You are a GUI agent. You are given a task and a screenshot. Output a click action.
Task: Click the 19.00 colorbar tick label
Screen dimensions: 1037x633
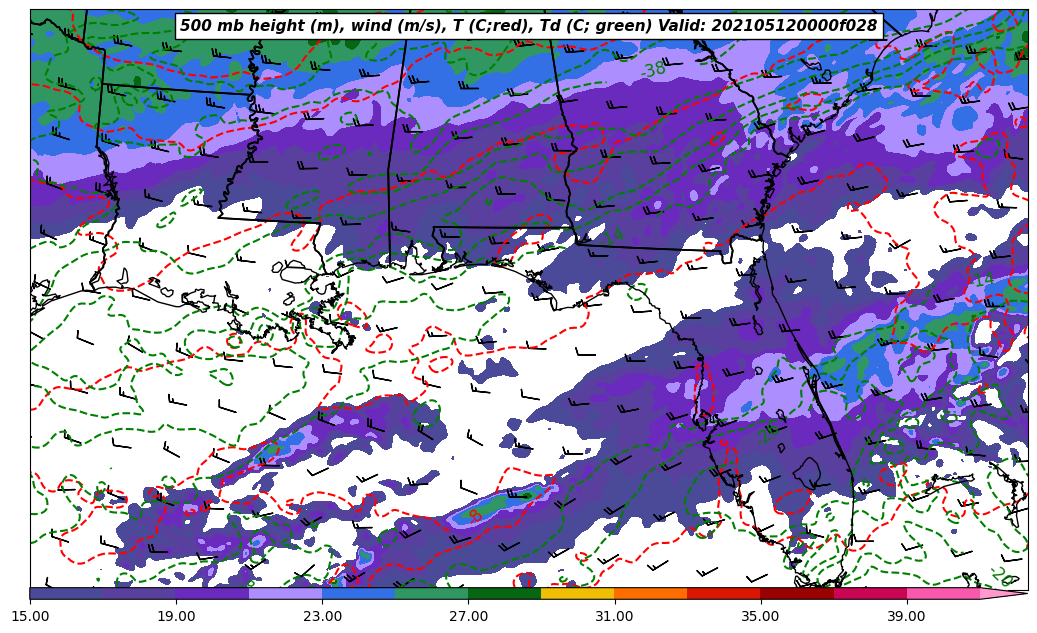pyautogui.click(x=176, y=616)
